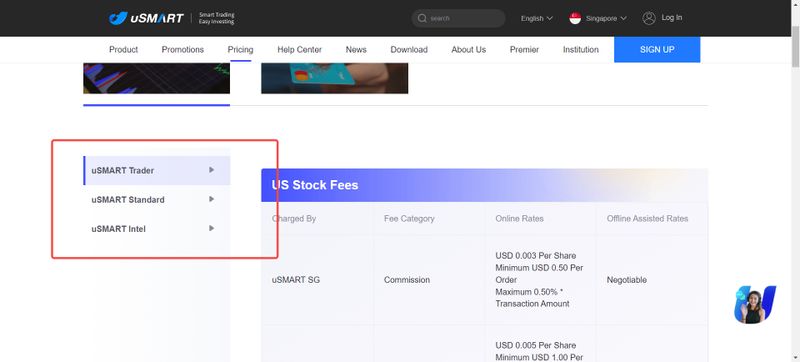
Task: Go to the Pricing page
Action: point(240,49)
